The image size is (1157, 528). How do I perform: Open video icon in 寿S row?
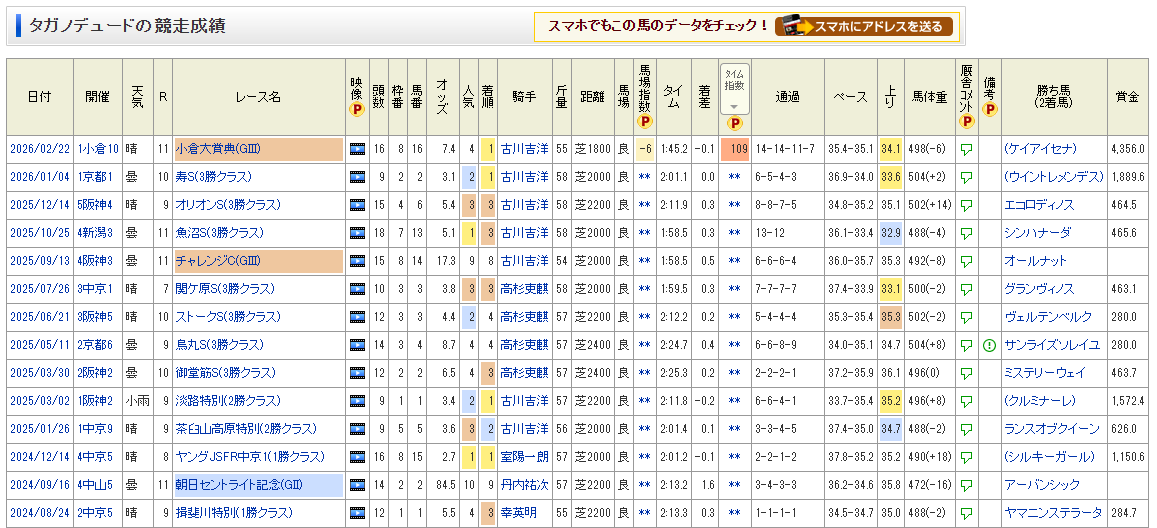click(x=357, y=177)
